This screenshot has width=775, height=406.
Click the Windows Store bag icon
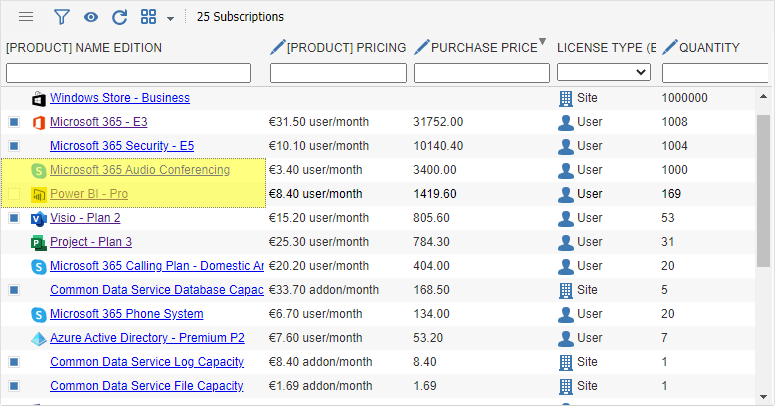coord(39,98)
